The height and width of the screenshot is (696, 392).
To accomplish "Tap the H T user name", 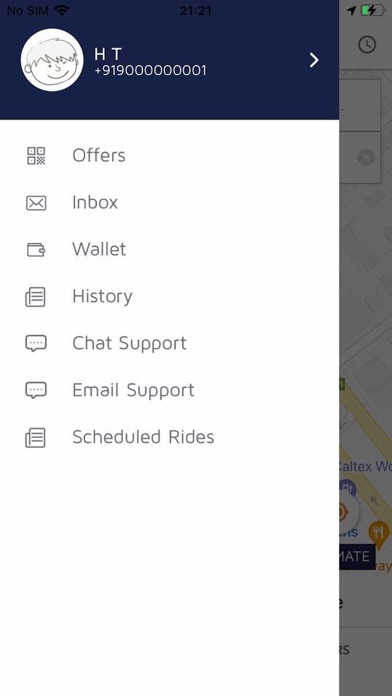I will (108, 55).
